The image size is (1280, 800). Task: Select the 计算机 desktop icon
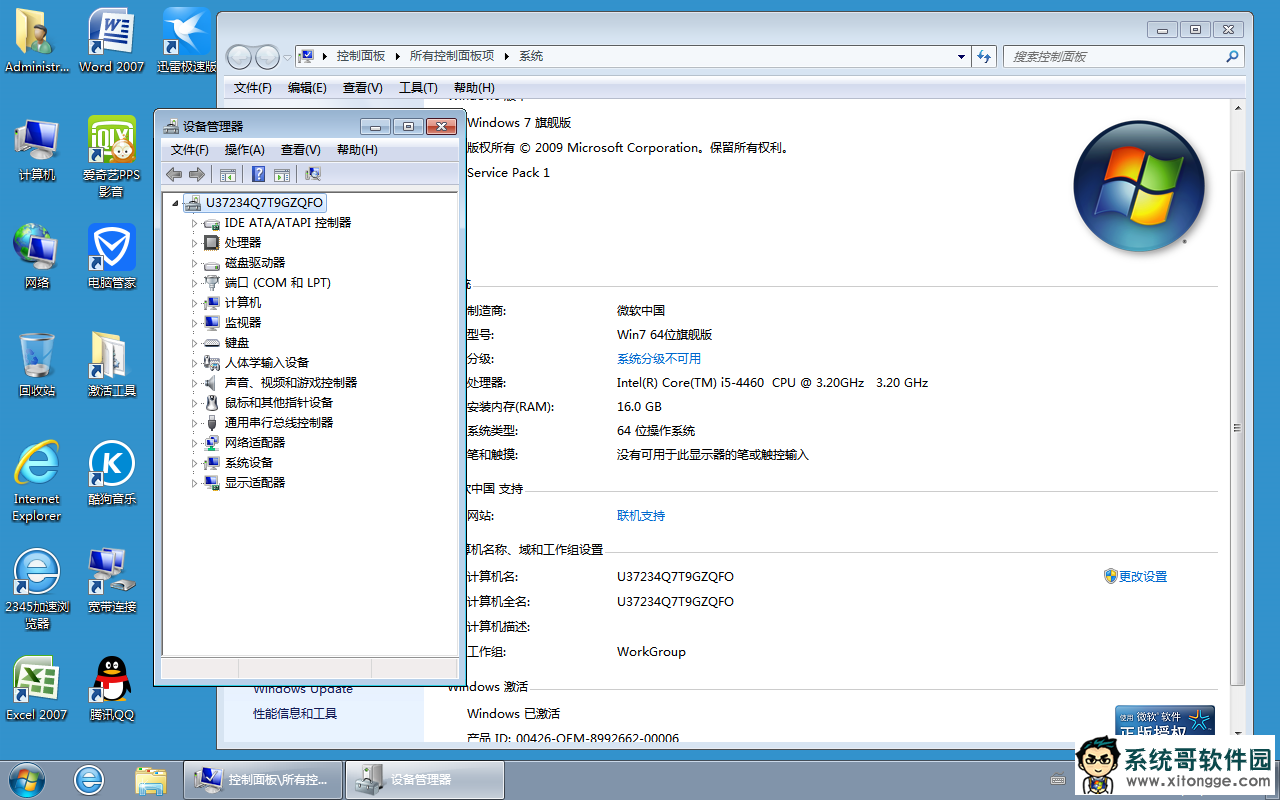click(37, 149)
